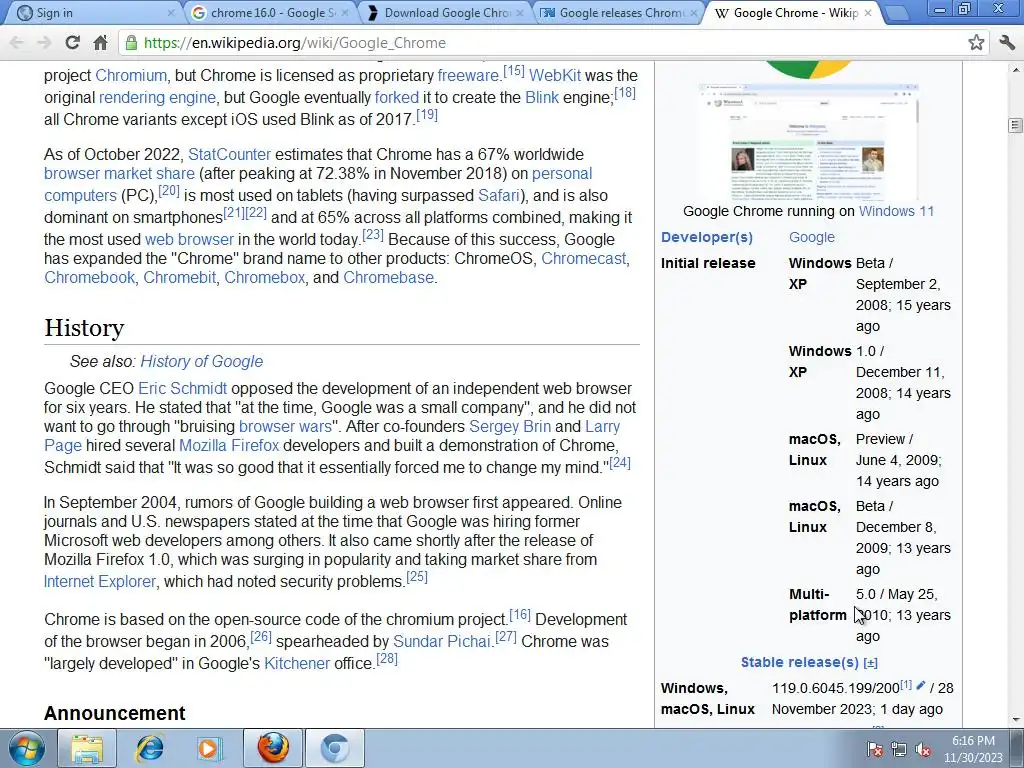This screenshot has height=768, width=1024.
Task: Click the muted volume tray icon
Action: (x=923, y=749)
